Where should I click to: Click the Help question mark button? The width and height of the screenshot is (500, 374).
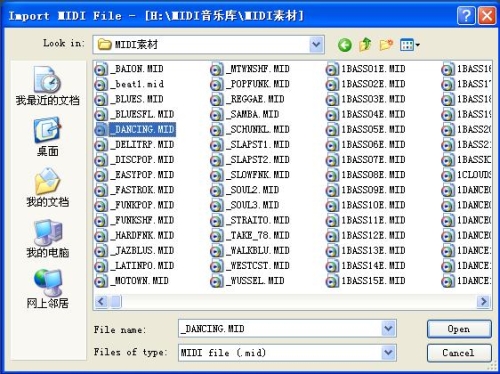pyautogui.click(x=466, y=15)
